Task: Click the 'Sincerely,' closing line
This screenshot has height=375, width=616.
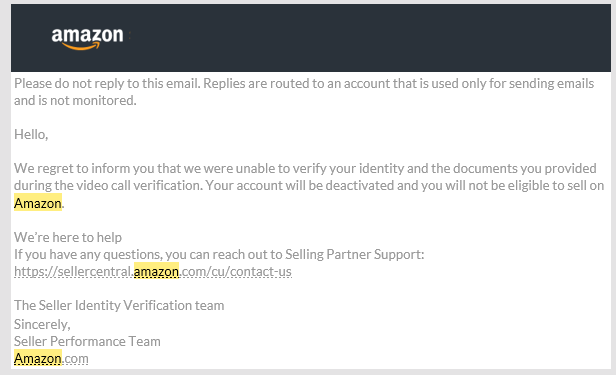Action: 42,324
